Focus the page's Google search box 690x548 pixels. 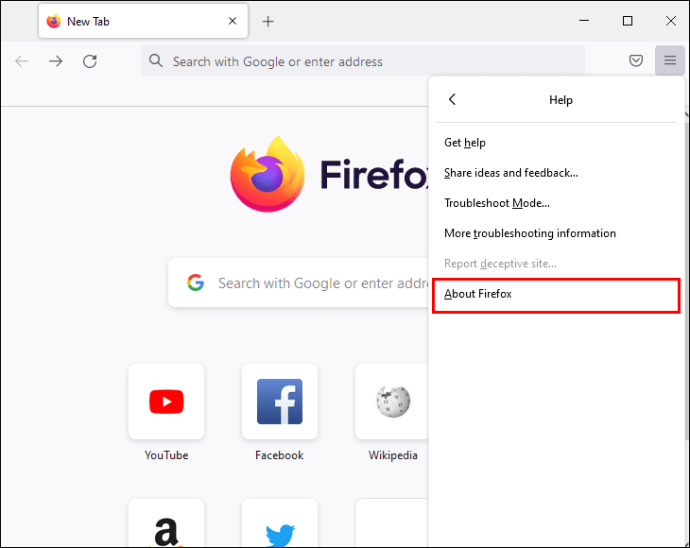(299, 283)
